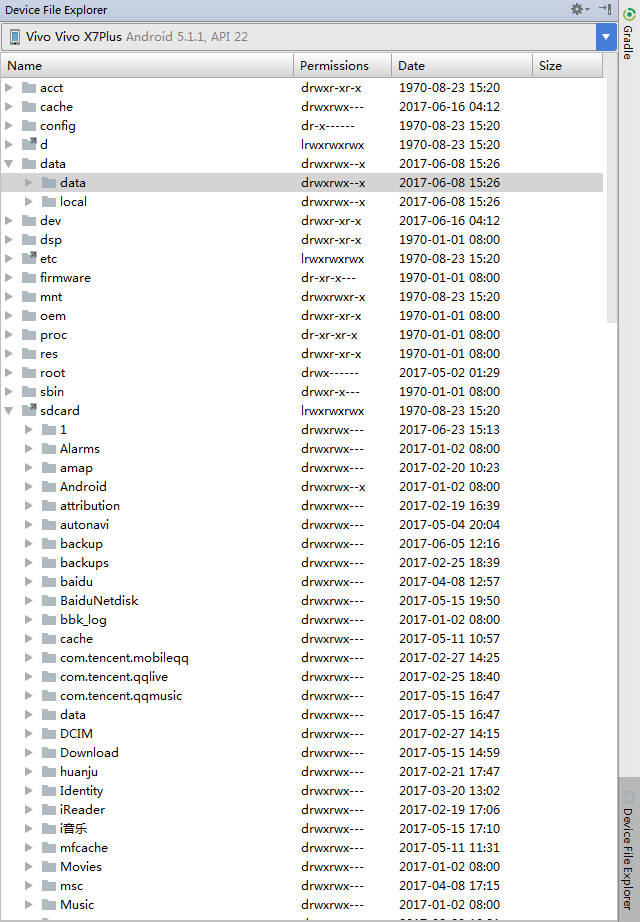Click the proc folder icon
Viewport: 640px width, 922px height.
pyautogui.click(x=29, y=335)
